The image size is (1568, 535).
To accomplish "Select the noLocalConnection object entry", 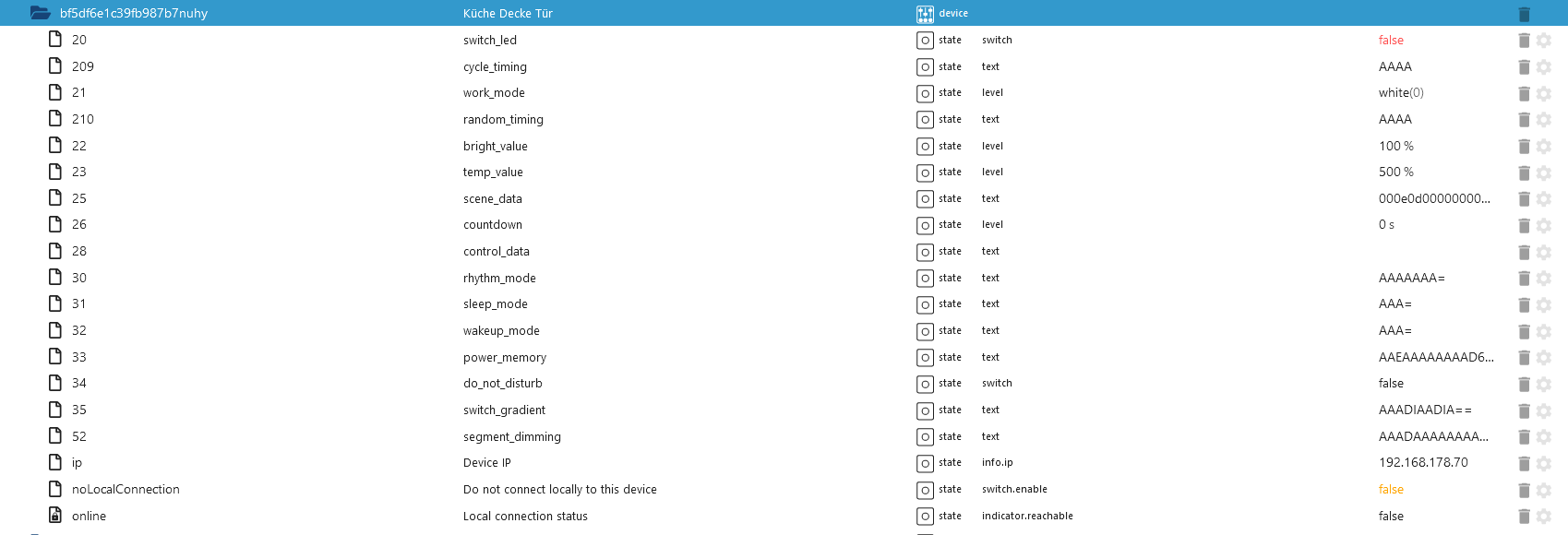I will pos(126,490).
